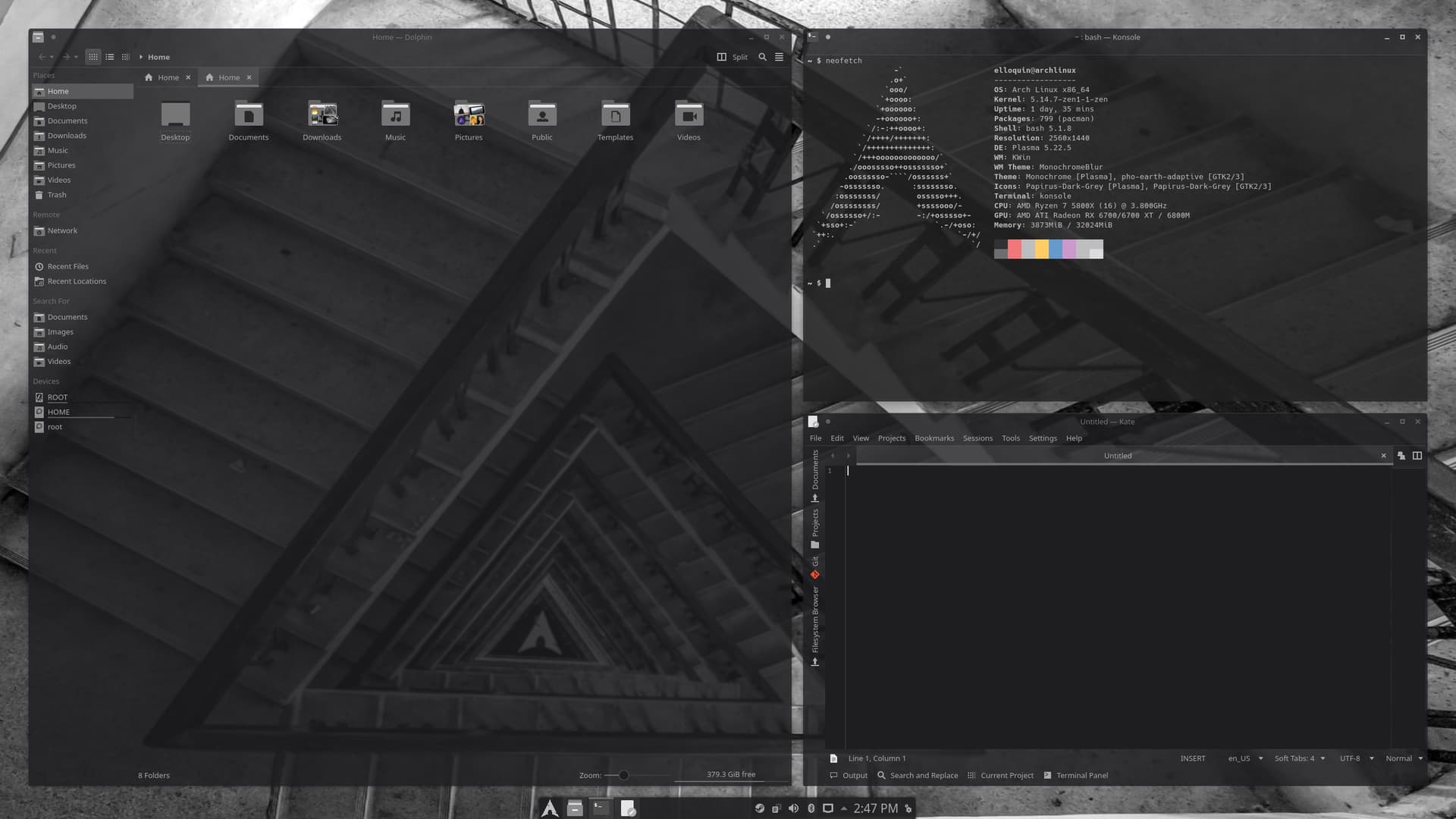1456x819 pixels.
Task: Search for Audio in sidebar
Action: point(83,347)
